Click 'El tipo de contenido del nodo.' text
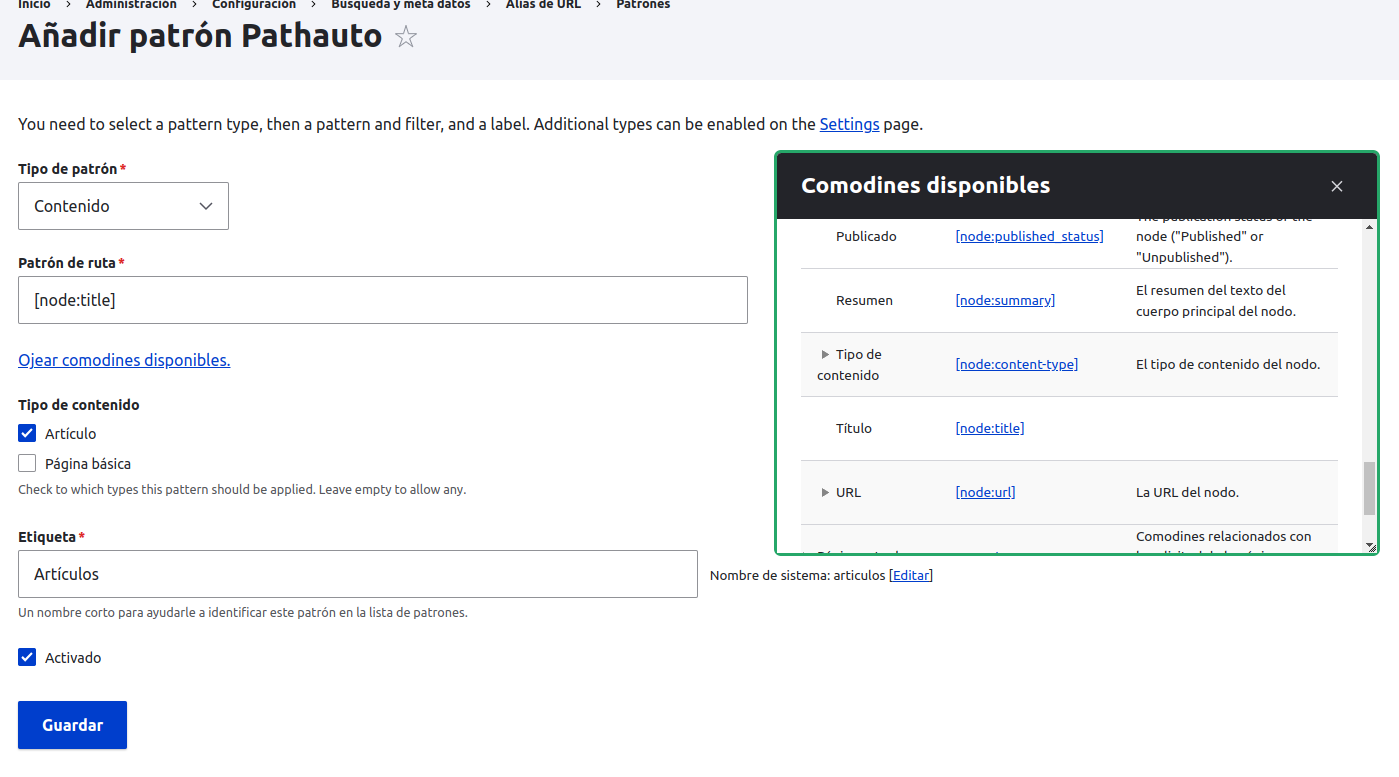Screen dimensions: 1399x777 [x=1228, y=364]
